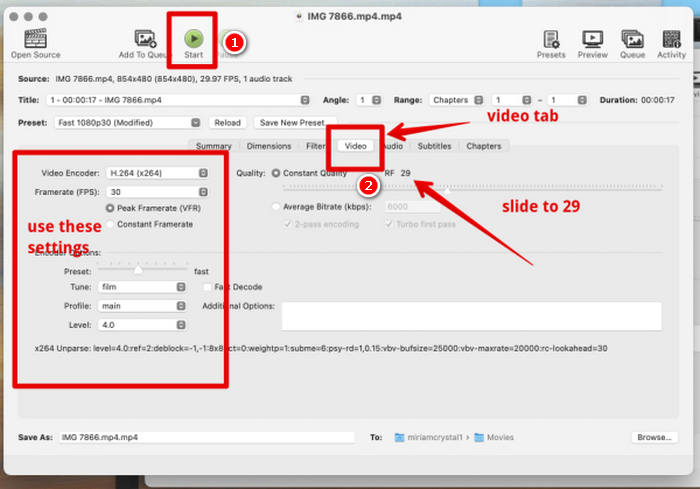Viewport: 700px width, 489px height.
Task: Choose the Constant Framerate option
Action: click(x=110, y=224)
